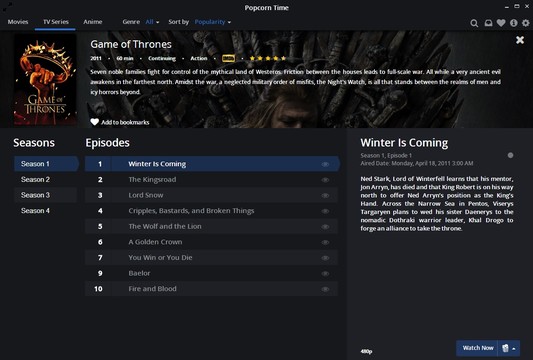Mark The Kingsroad as watched

[x=325, y=180]
